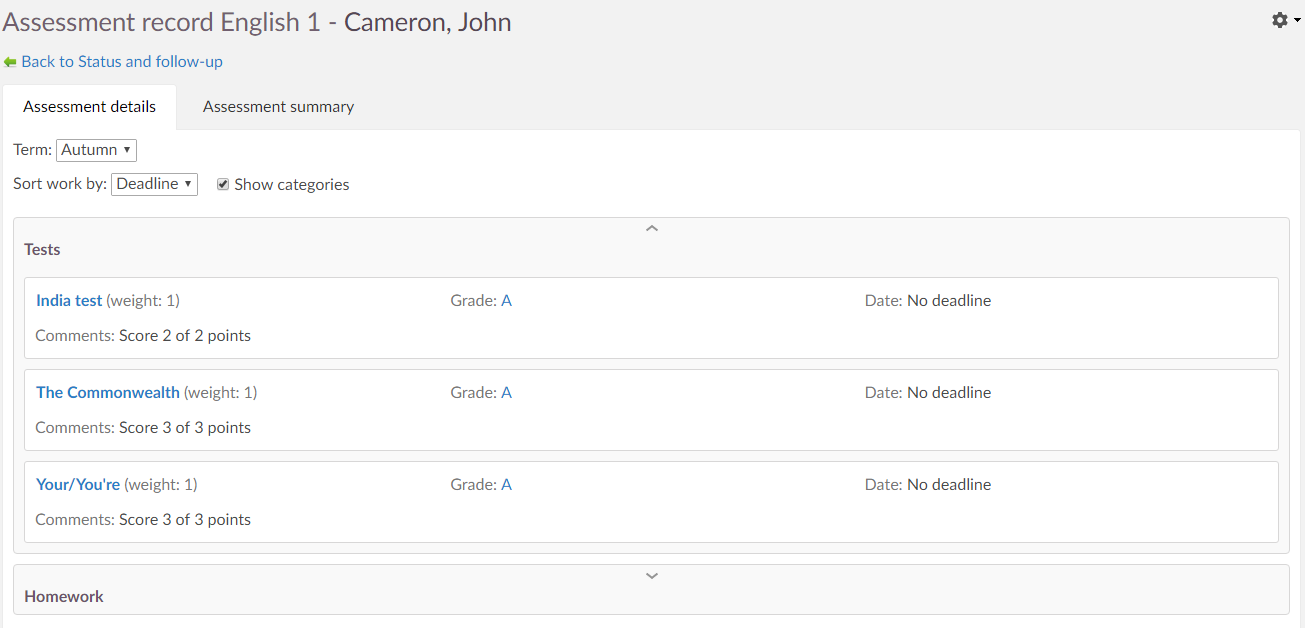Select the Assessment details tab
Viewport: 1305px width, 628px height.
[x=90, y=107]
